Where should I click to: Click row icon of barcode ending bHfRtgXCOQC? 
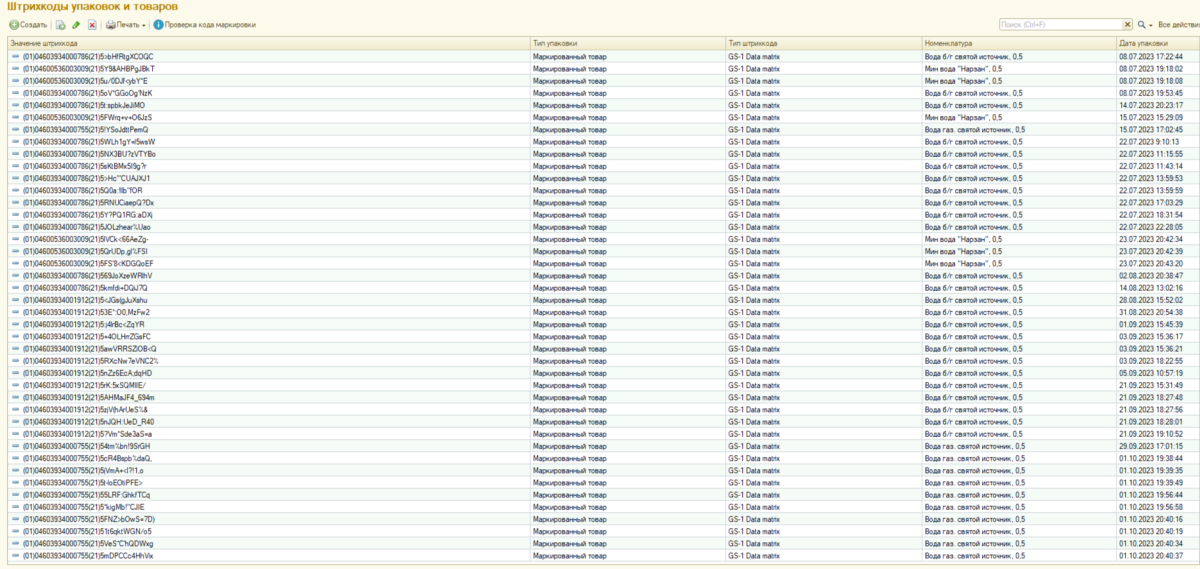15,57
